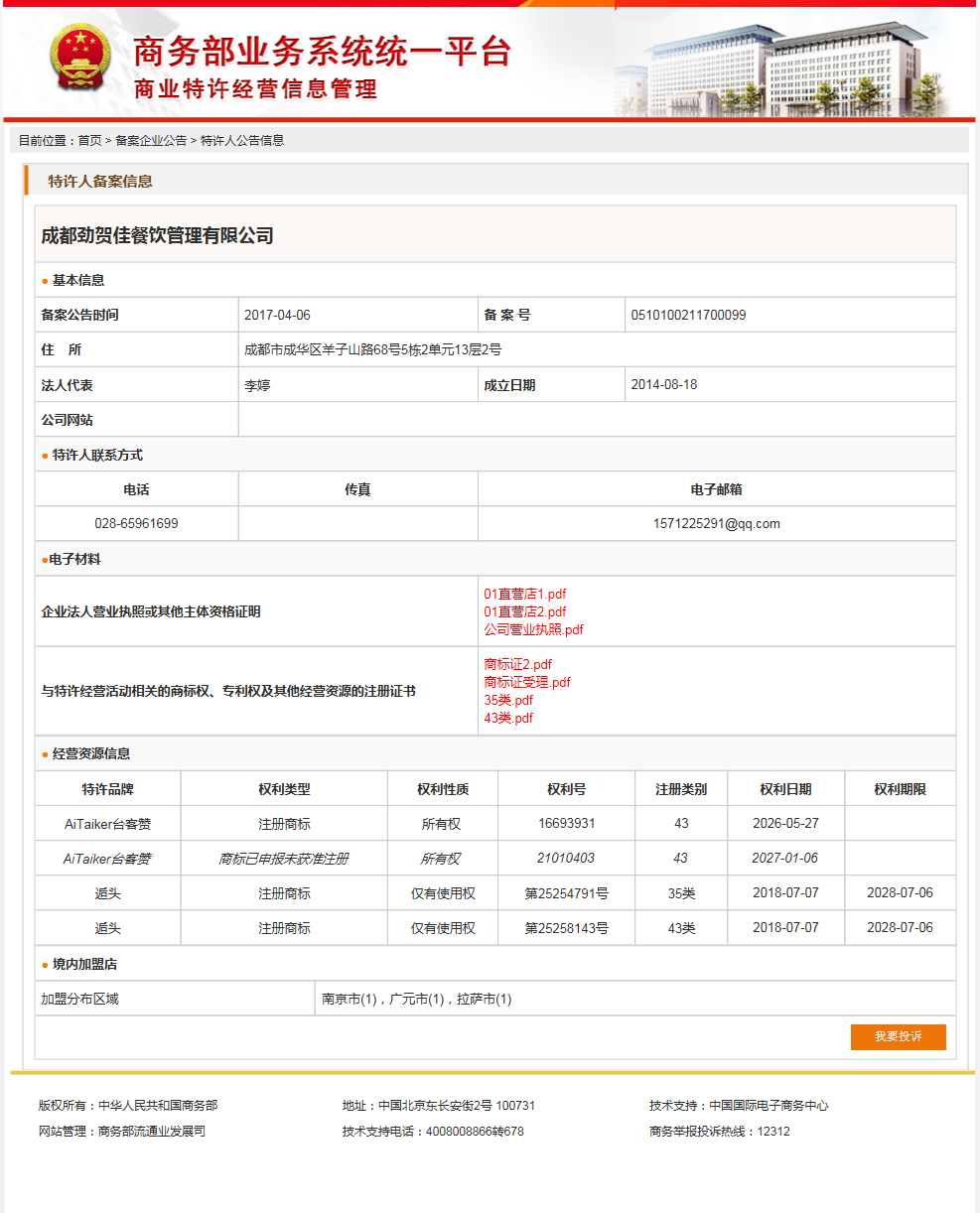
Task: Open 01直营店1.pdf attachment
Action: [525, 594]
